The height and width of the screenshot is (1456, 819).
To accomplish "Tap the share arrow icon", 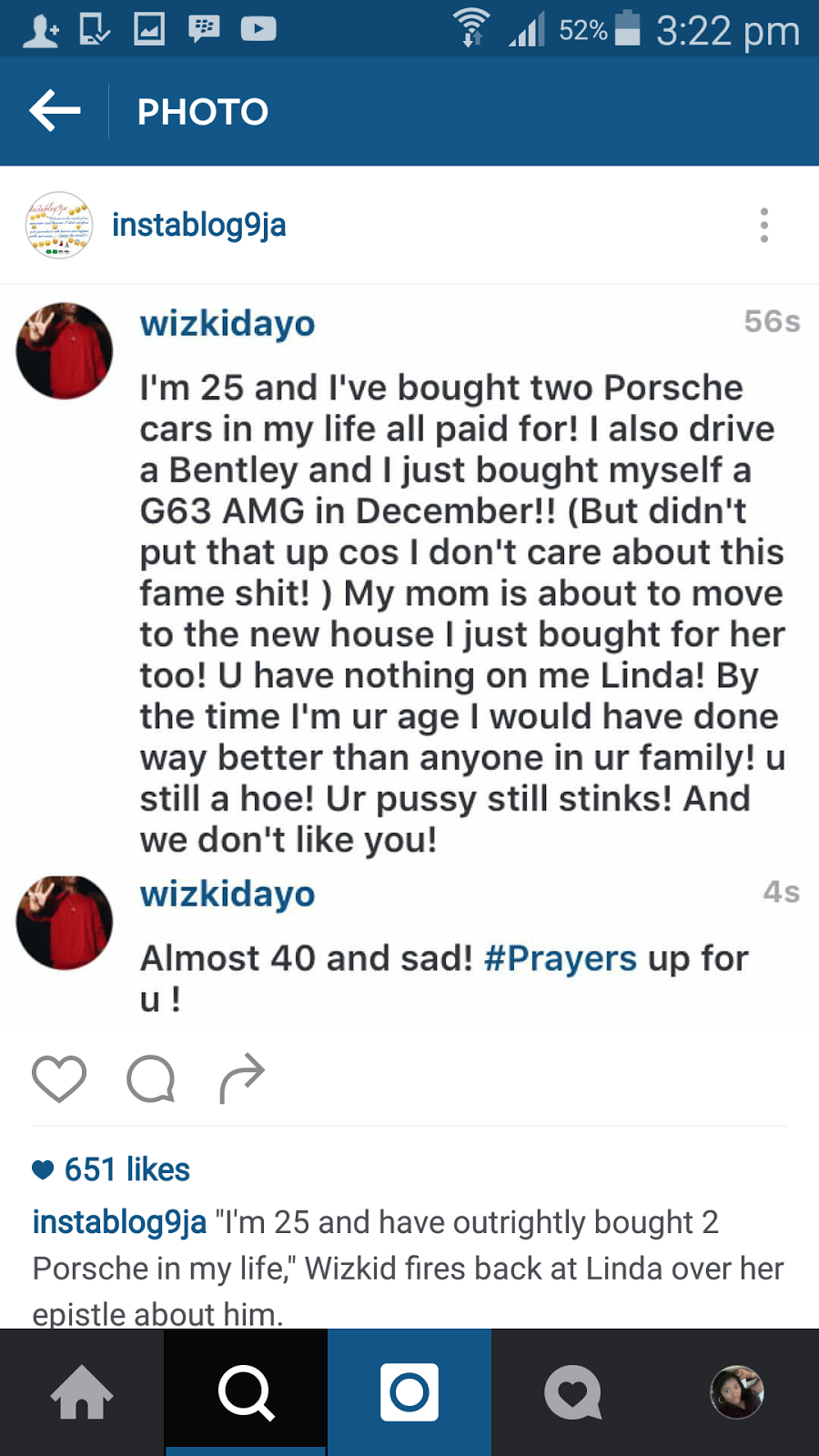I will tap(242, 1078).
